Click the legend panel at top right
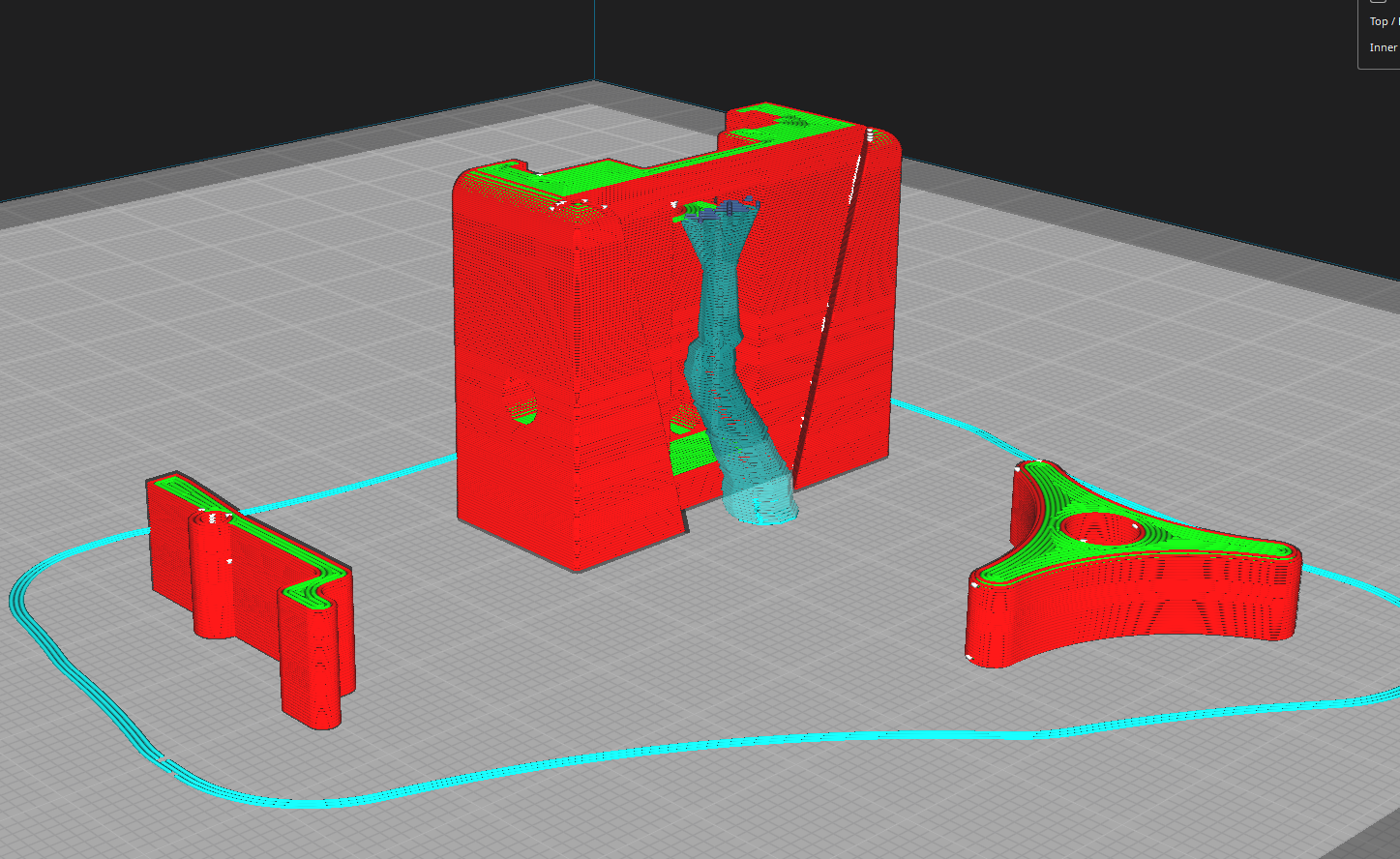This screenshot has width=1400, height=859. coord(1379,34)
